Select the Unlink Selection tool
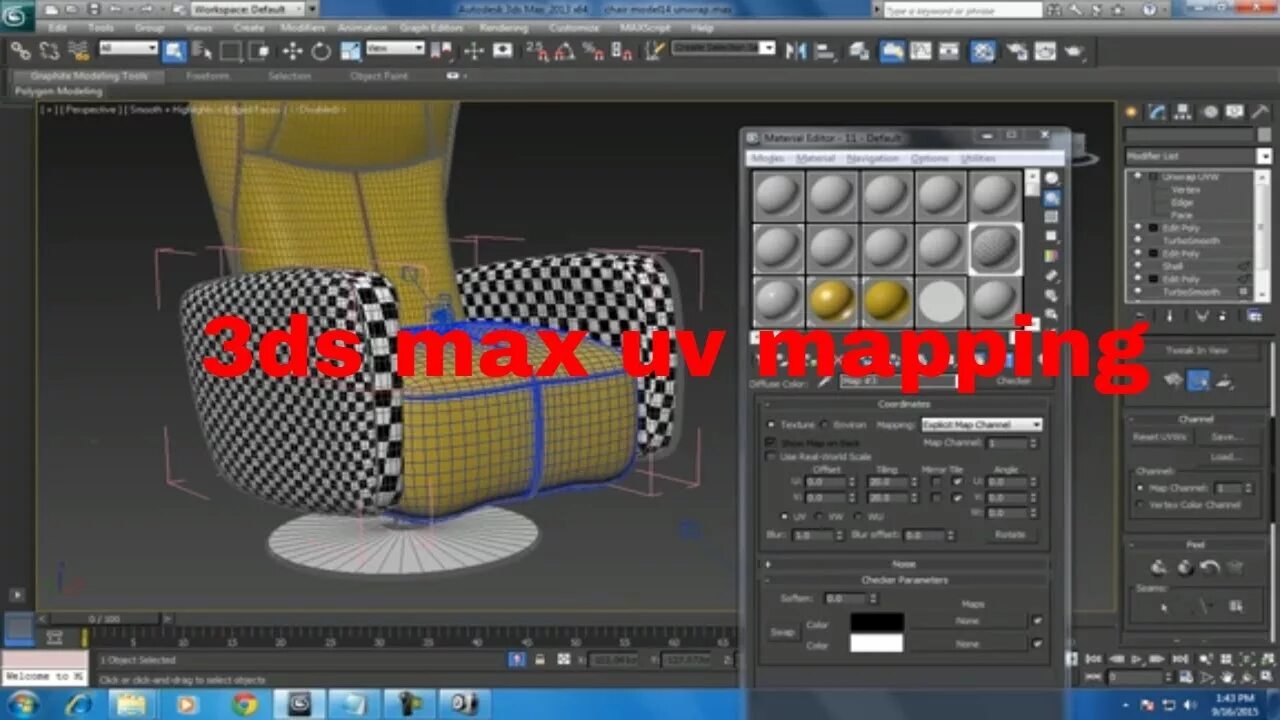Viewport: 1280px width, 720px height. click(x=49, y=50)
